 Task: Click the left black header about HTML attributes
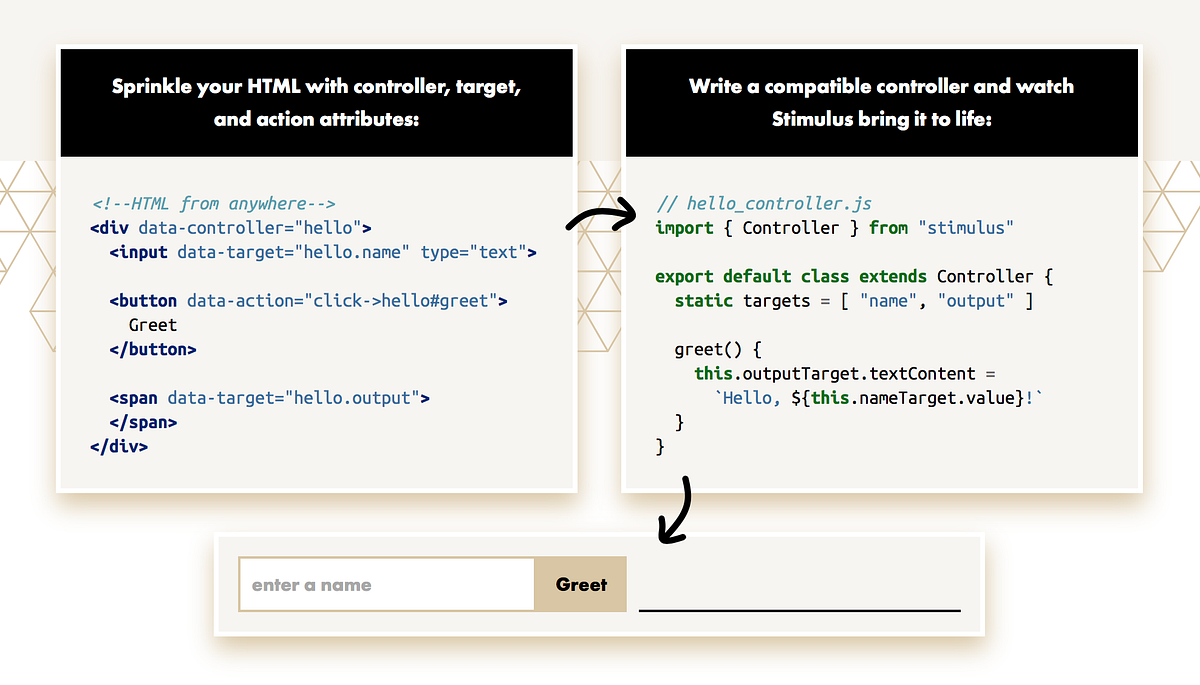coord(317,102)
